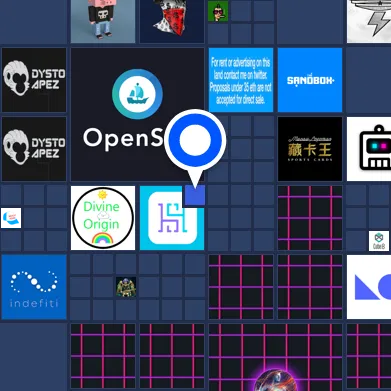
Task: Select the small Cube B parcel
Action: (379, 241)
